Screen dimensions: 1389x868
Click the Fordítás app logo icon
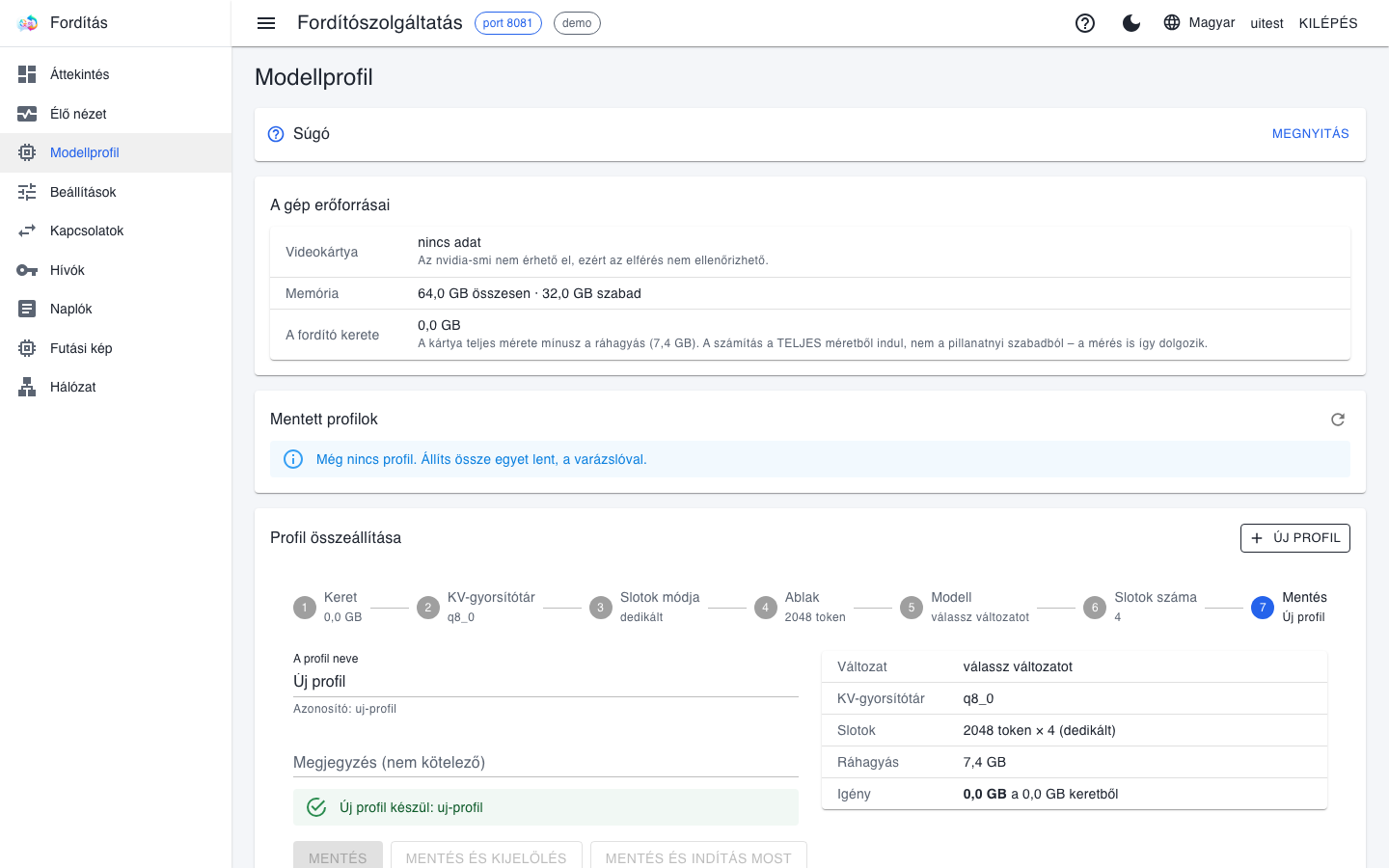click(x=27, y=23)
